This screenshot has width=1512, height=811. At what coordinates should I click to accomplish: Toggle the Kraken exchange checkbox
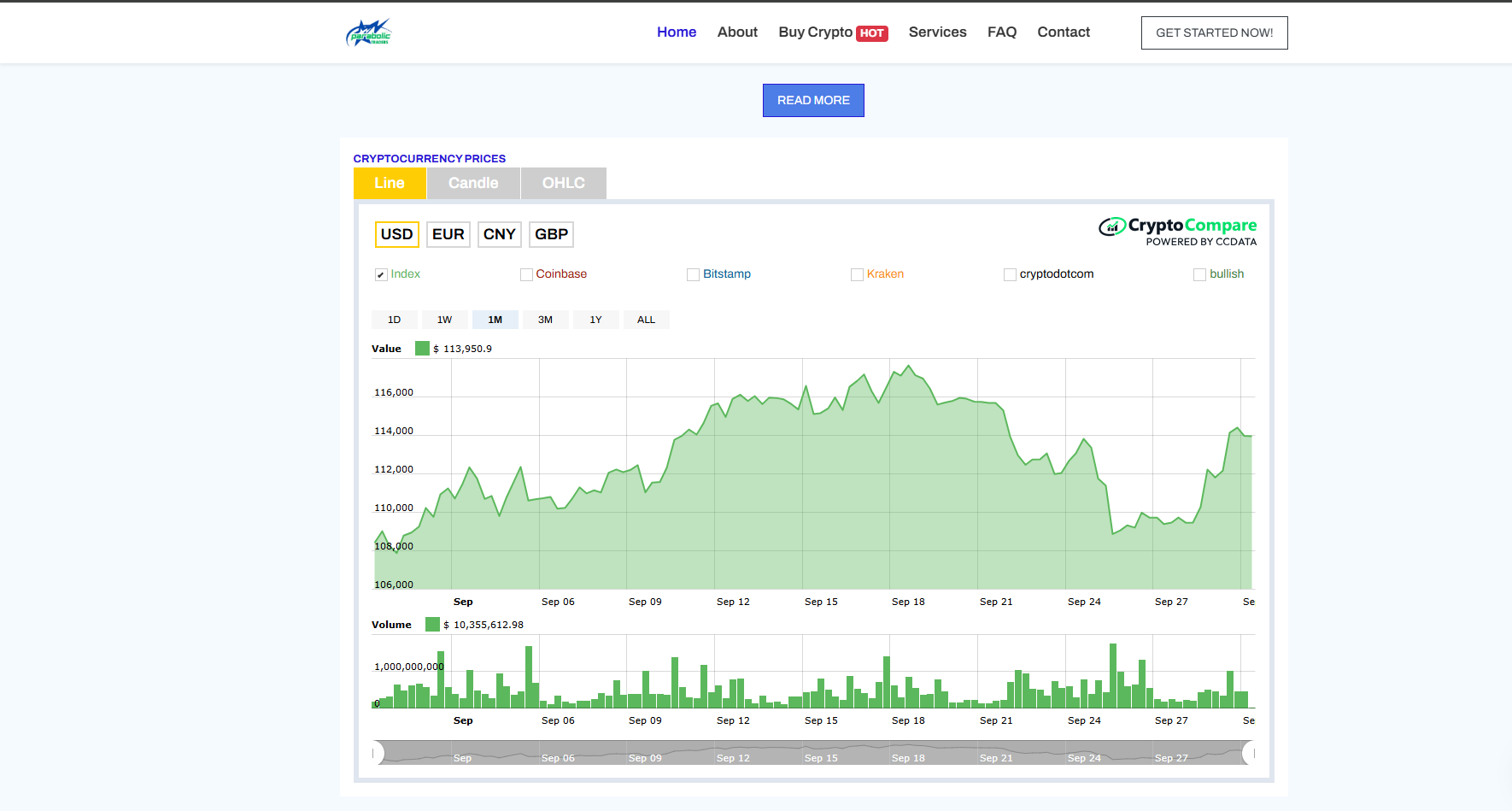pos(857,274)
